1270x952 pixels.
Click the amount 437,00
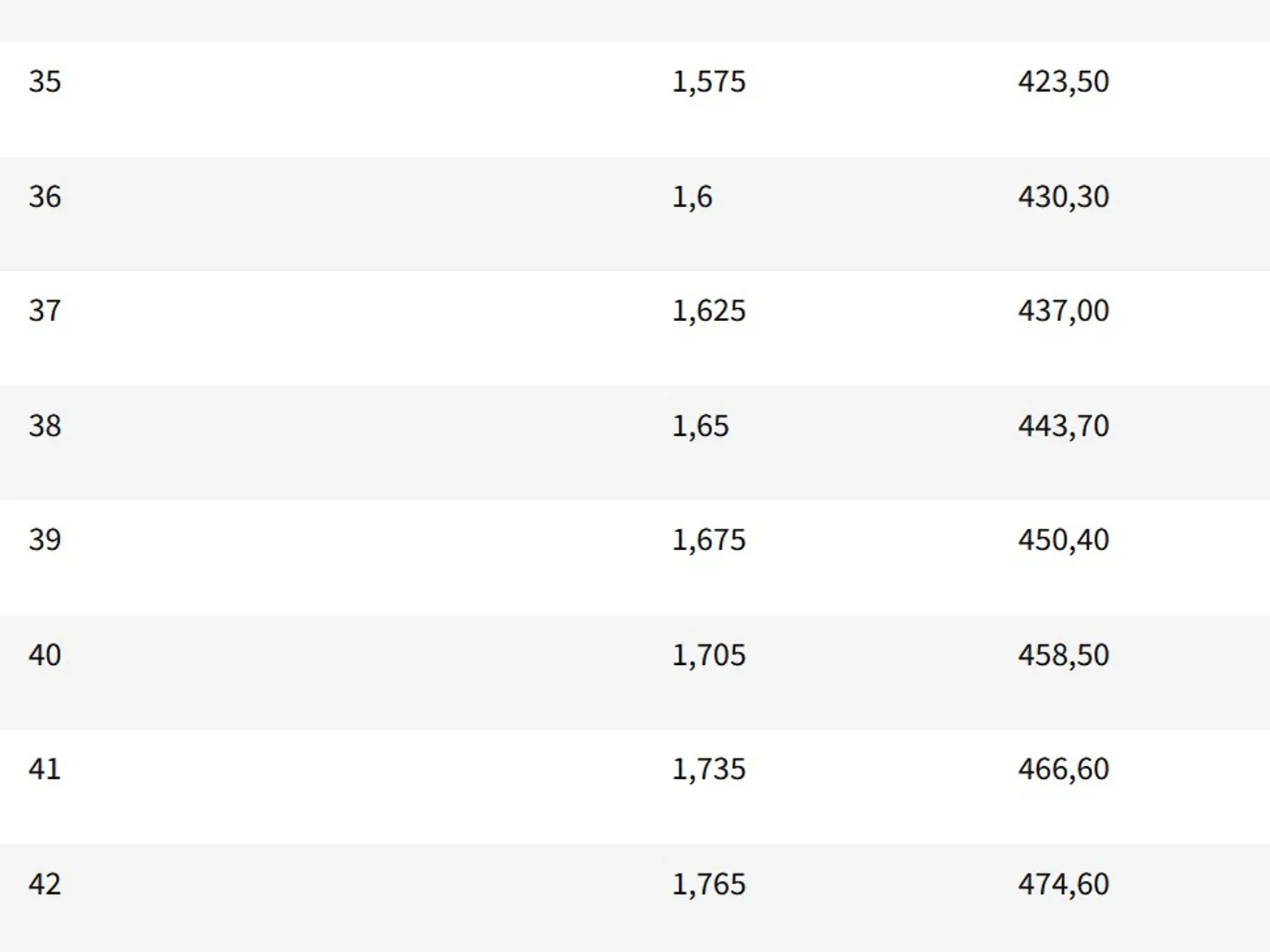pos(1063,311)
